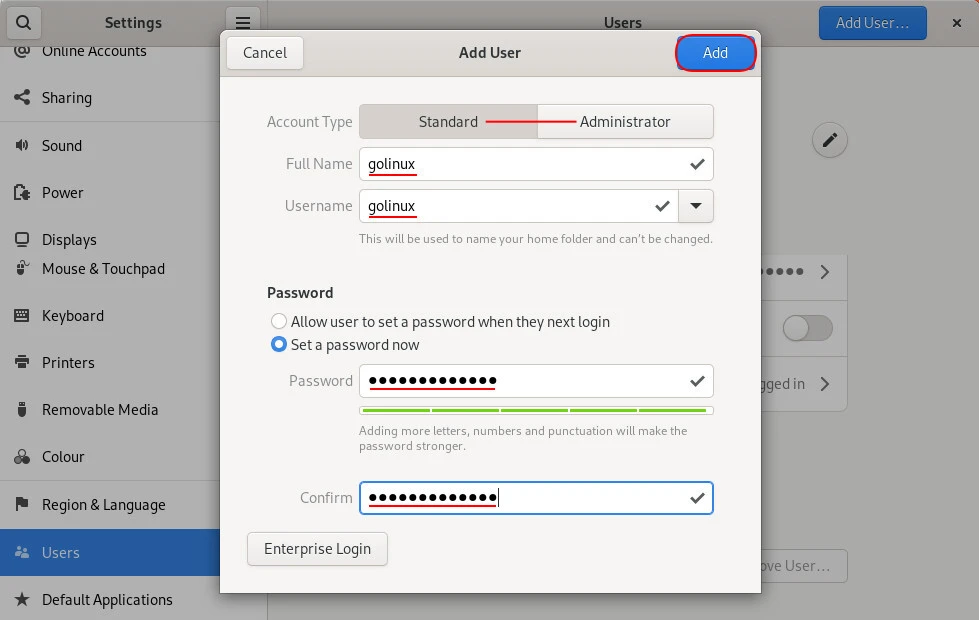Expand the Username dropdown arrow
Image resolution: width=979 pixels, height=620 pixels.
696,206
